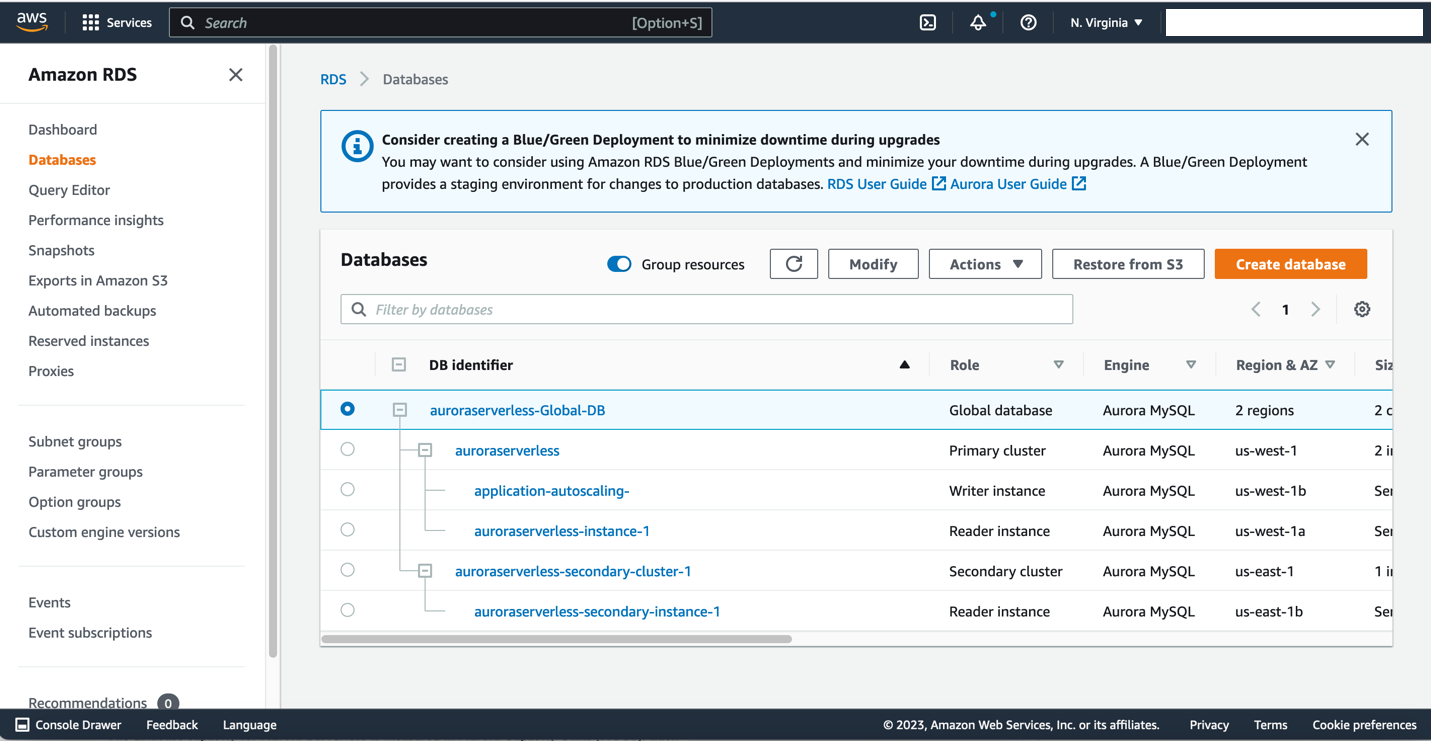Viewport: 1431px width, 741px height.
Task: Open the N. Virginia region selector
Action: click(1106, 22)
